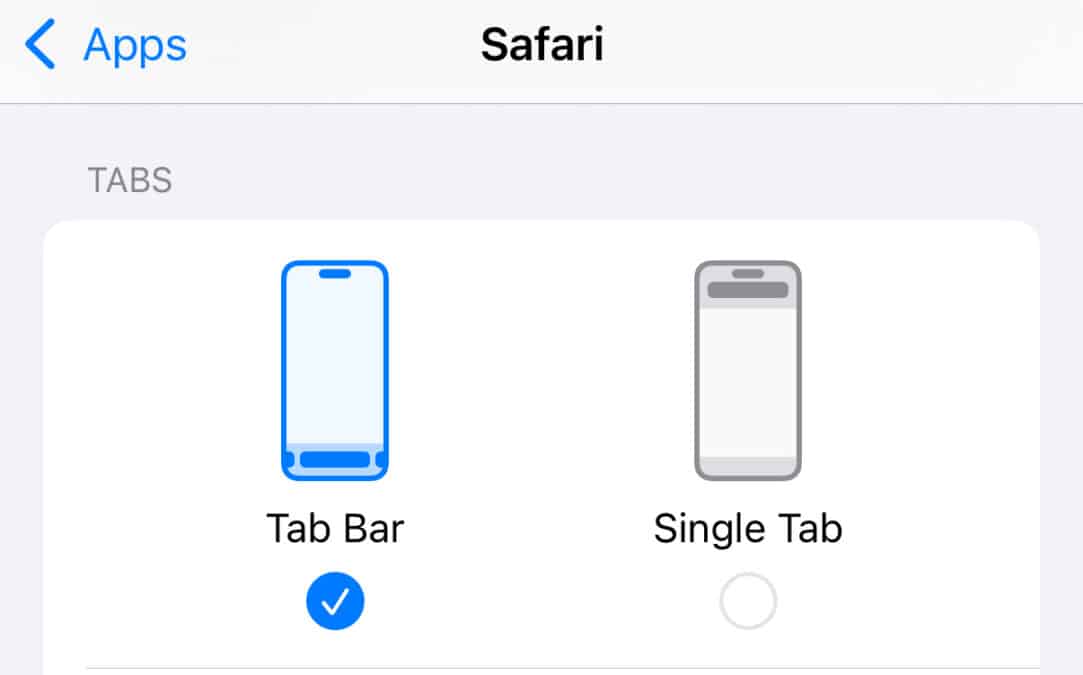Click the gray phone icon's notch pill
This screenshot has height=675, width=1083.
(748, 274)
